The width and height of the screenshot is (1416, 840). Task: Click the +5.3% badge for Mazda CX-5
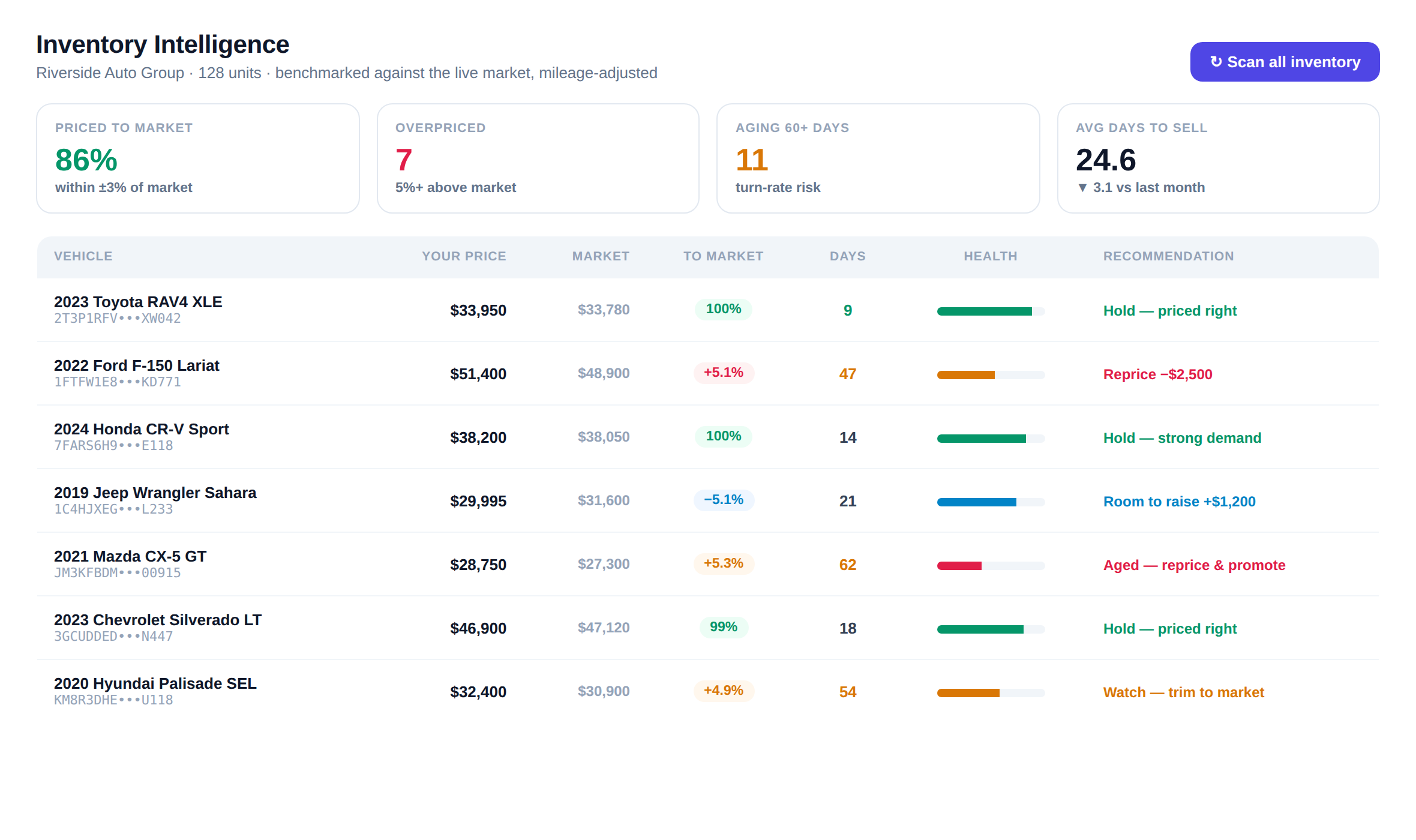click(724, 563)
